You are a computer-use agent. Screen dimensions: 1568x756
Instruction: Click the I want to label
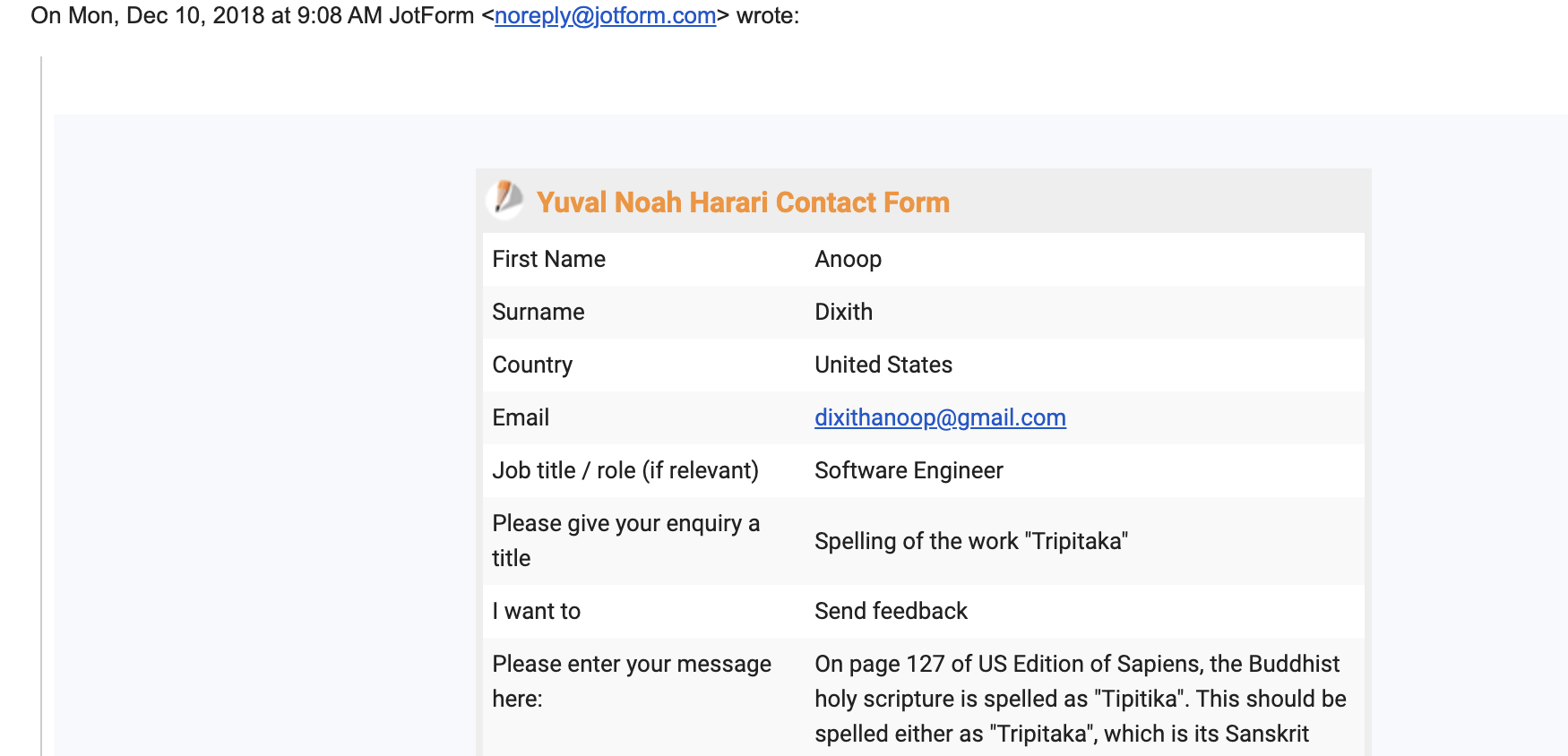tap(536, 611)
